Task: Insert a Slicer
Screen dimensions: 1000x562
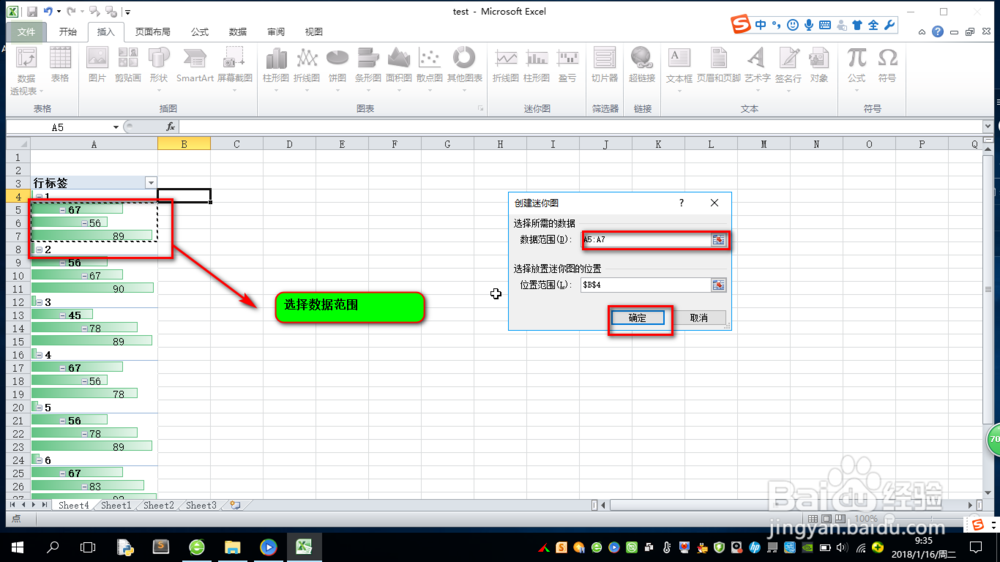Action: tap(605, 65)
